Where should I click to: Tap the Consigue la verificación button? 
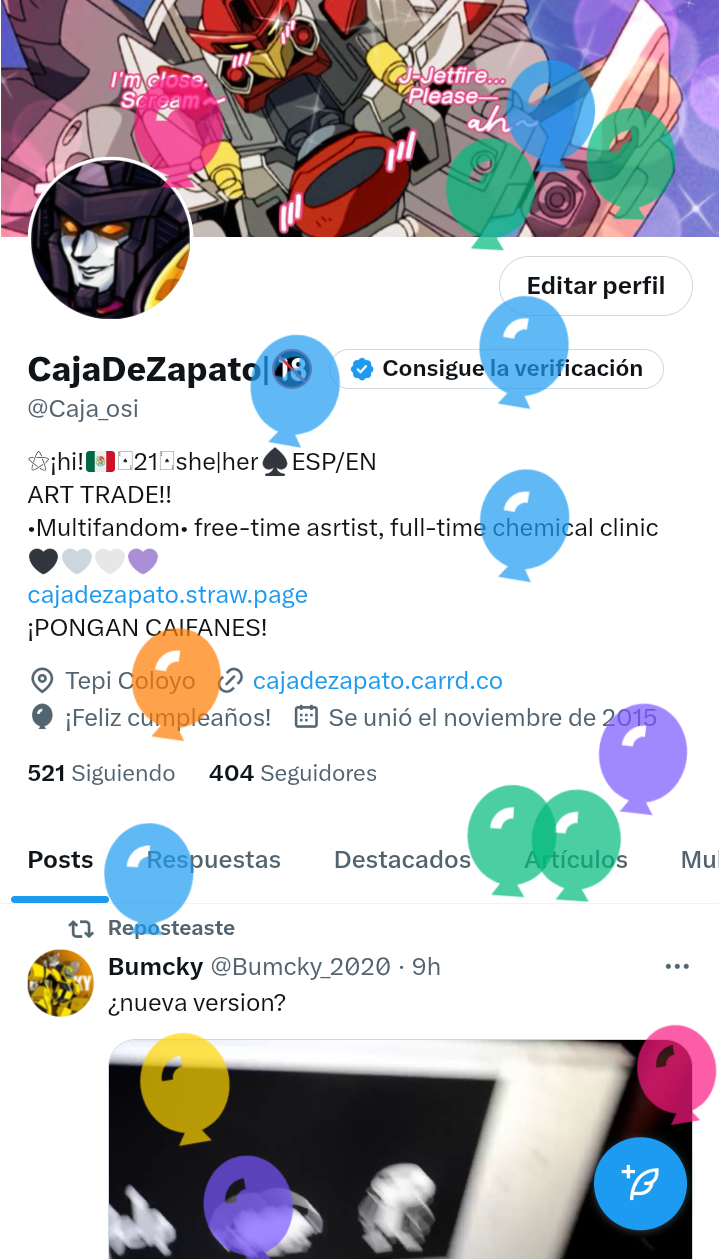point(497,369)
